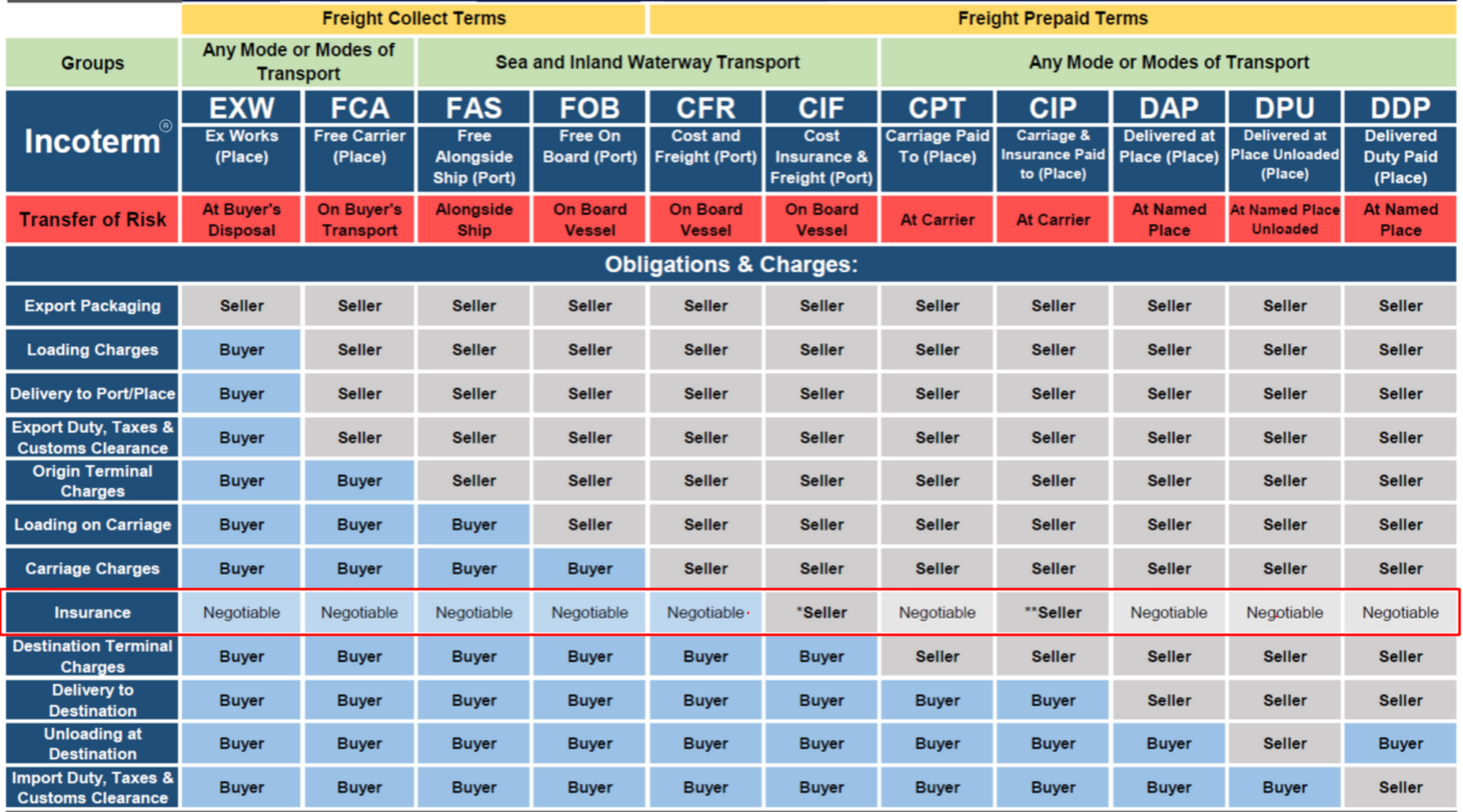Click Seller in Delivery to Destination DAP cell
Viewport: 1463px width, 812px height.
coord(1169,700)
